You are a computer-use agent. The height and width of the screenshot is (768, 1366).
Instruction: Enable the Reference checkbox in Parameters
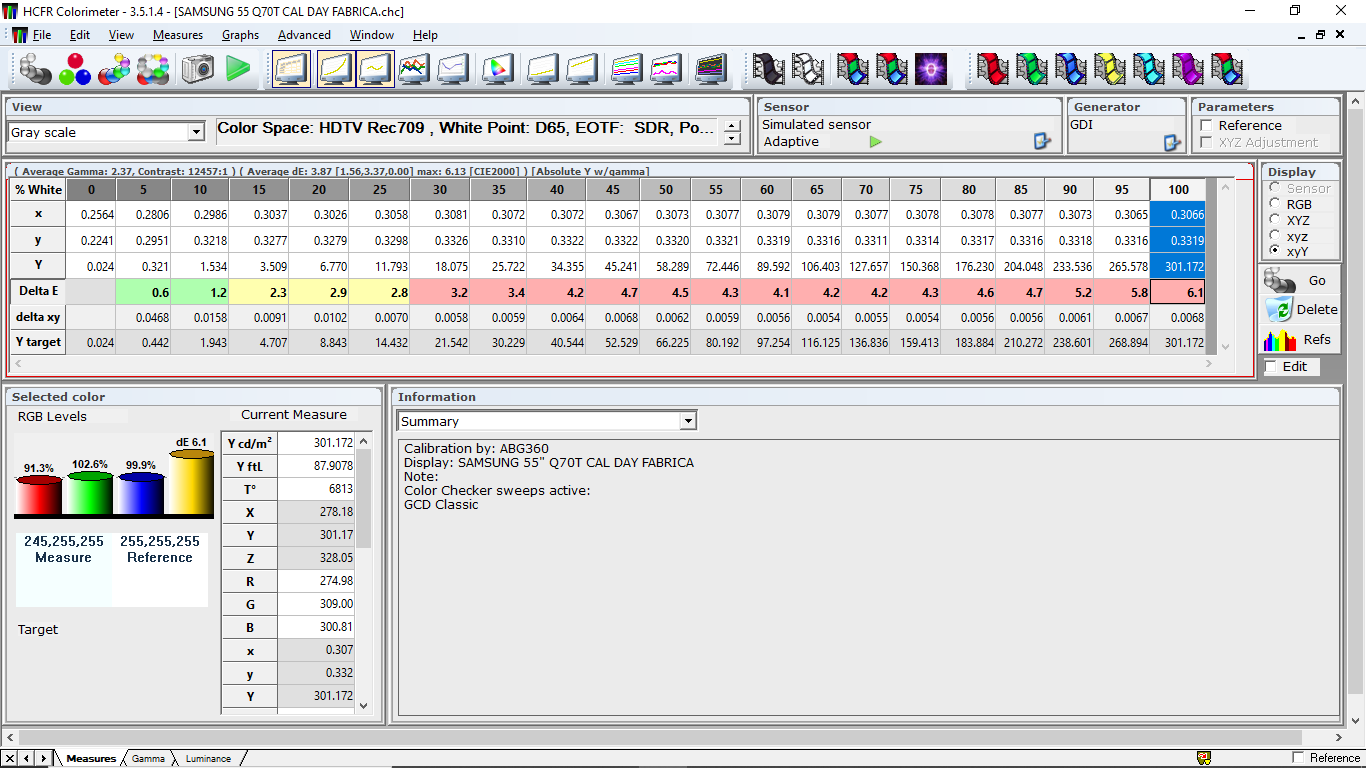(1206, 125)
